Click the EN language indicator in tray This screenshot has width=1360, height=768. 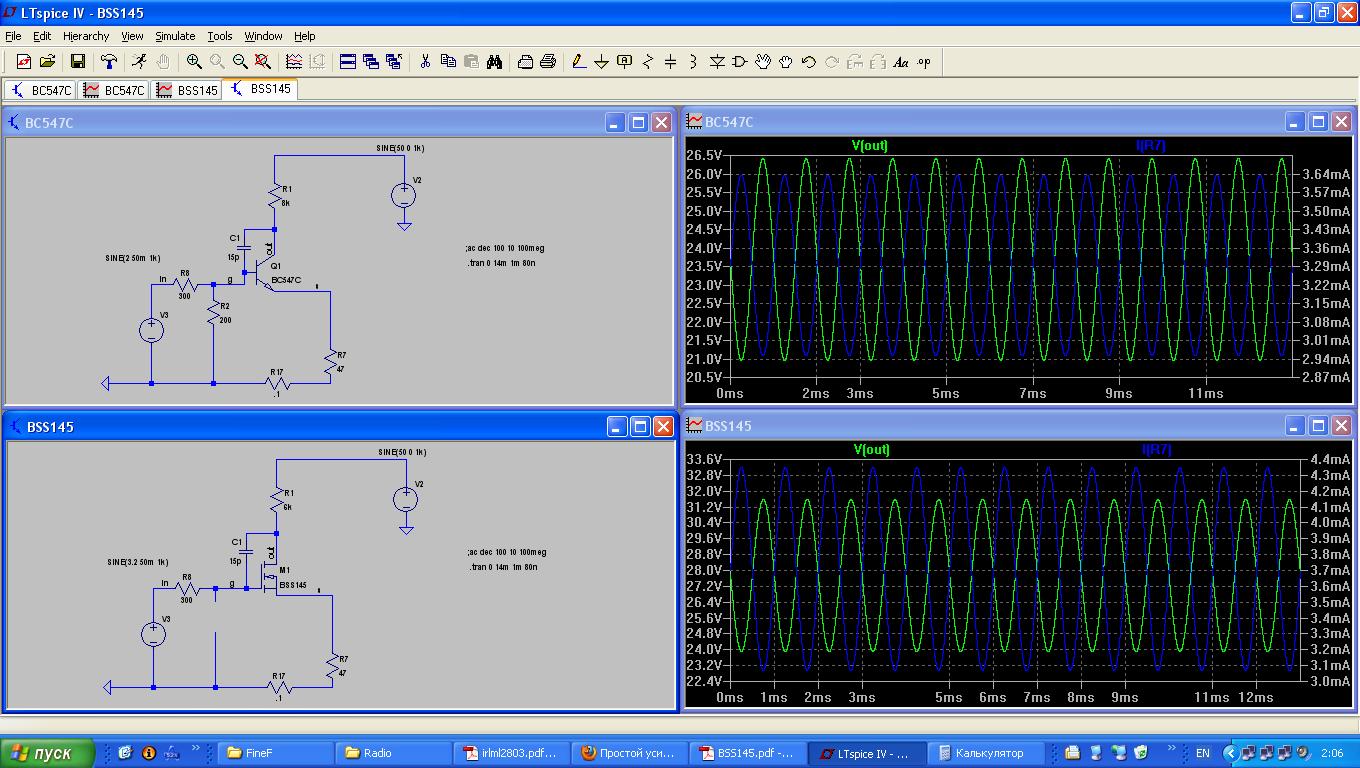1203,753
